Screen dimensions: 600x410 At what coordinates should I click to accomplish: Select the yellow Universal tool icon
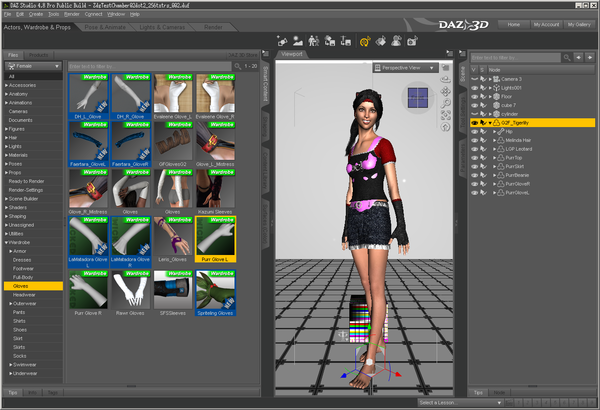[365, 41]
